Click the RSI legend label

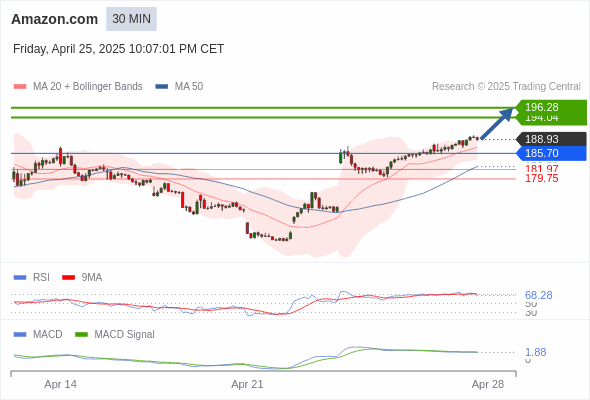(x=41, y=278)
